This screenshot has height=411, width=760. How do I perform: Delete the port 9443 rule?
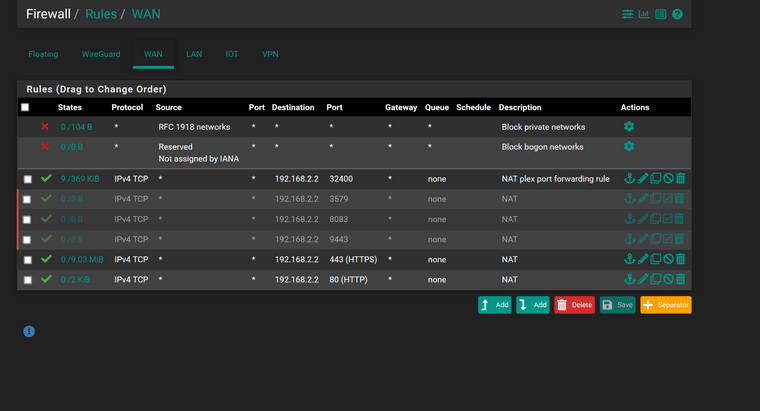coord(680,239)
